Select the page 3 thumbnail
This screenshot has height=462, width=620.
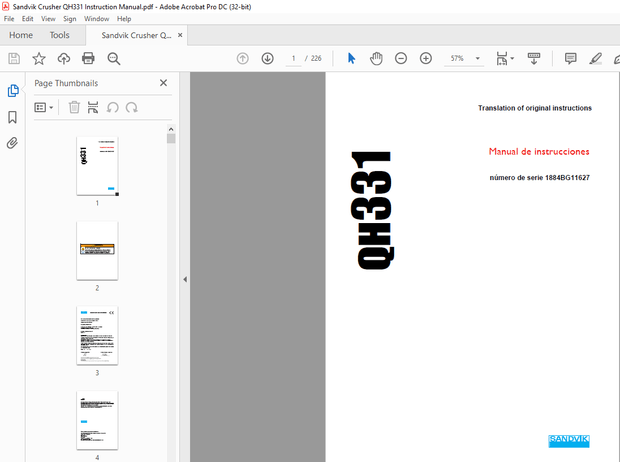[97, 335]
